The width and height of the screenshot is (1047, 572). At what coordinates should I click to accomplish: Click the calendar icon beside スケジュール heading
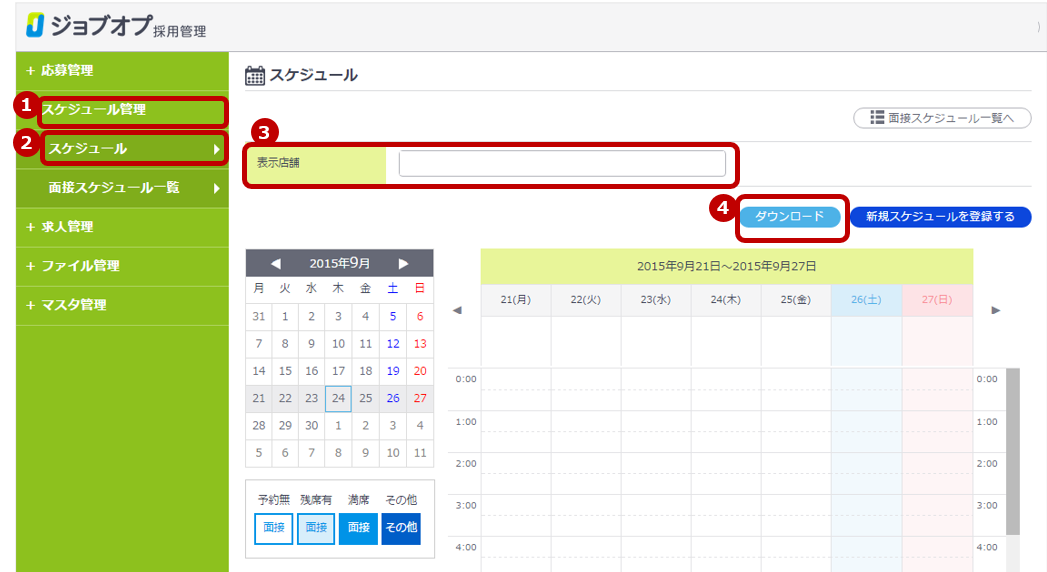click(x=255, y=75)
